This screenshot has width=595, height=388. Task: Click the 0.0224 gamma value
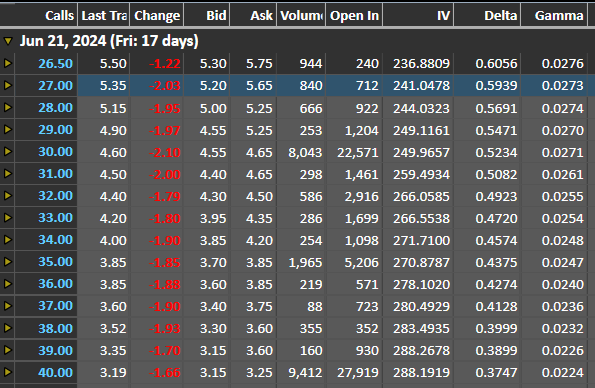563,373
